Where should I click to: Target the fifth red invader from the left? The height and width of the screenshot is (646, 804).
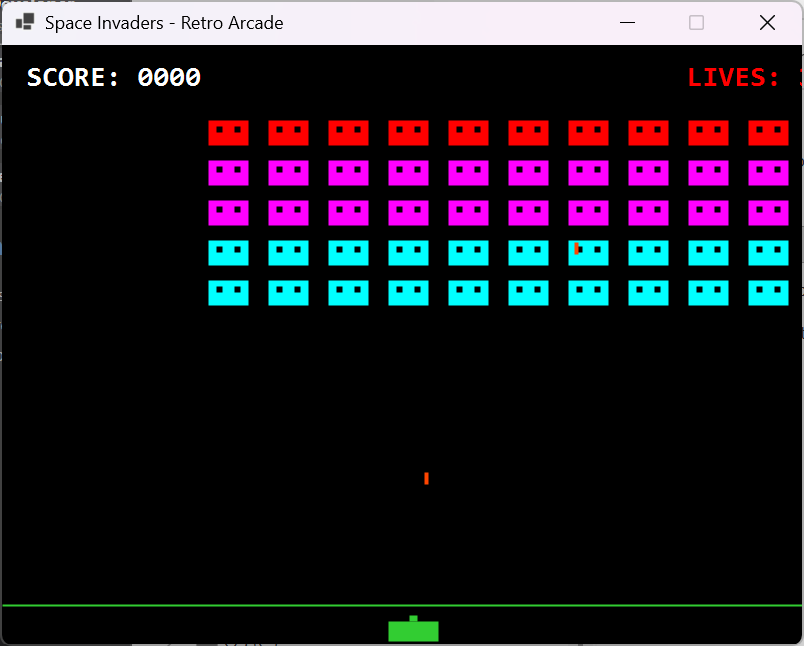[469, 133]
